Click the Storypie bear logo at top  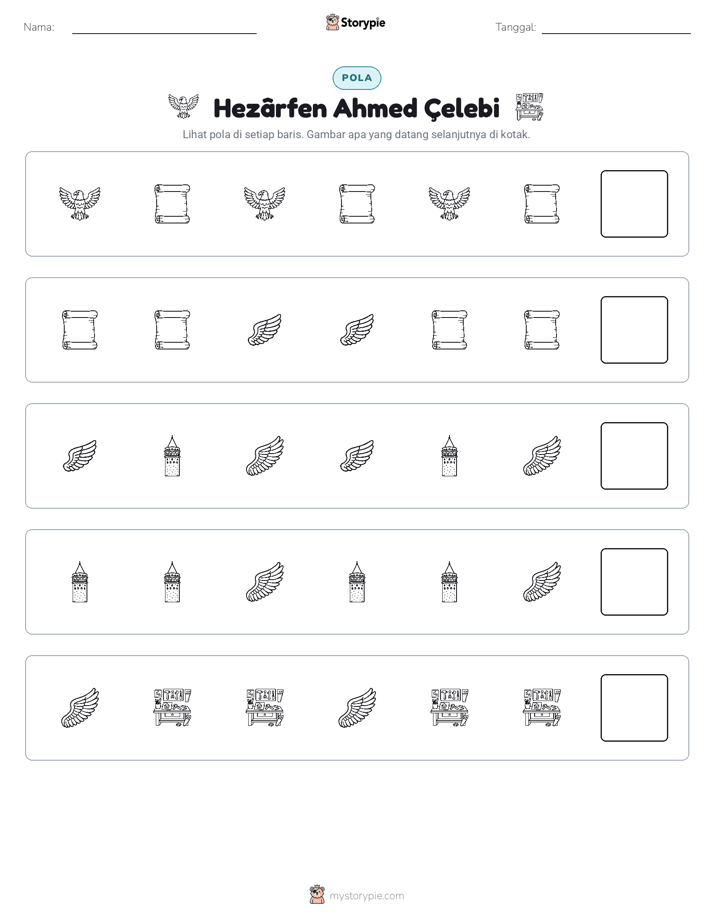332,23
